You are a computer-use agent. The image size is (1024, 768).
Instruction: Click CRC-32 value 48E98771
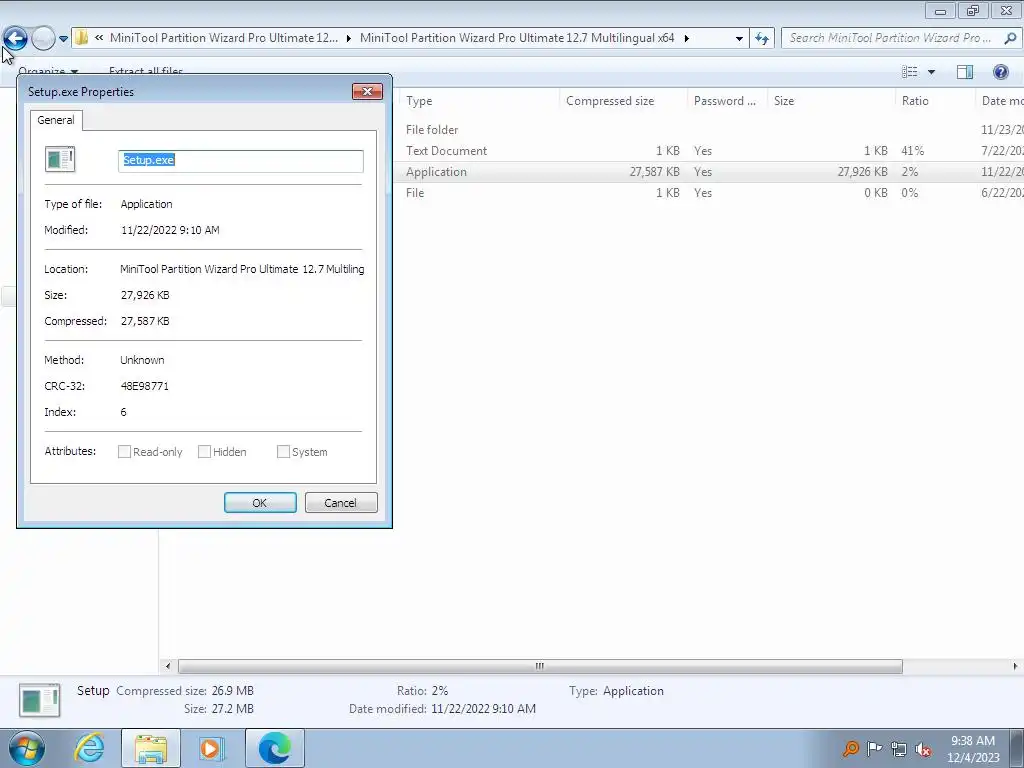[145, 386]
